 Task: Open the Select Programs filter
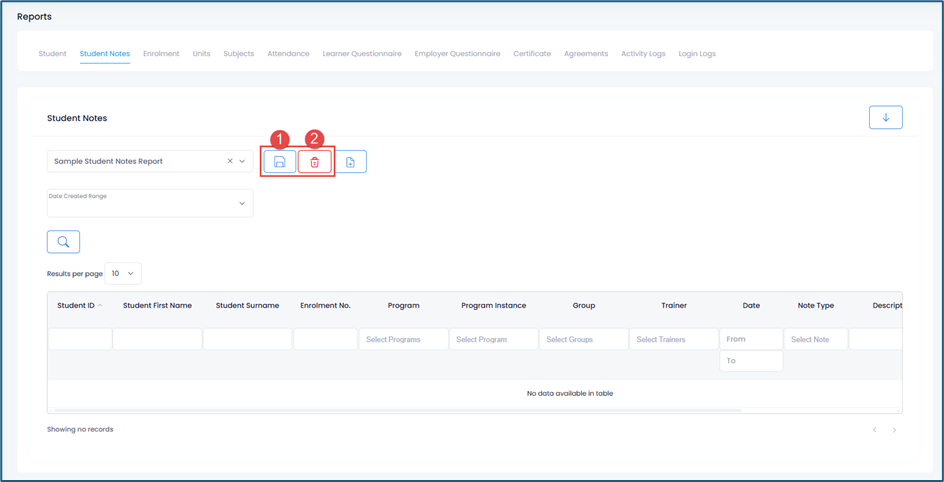[403, 340]
